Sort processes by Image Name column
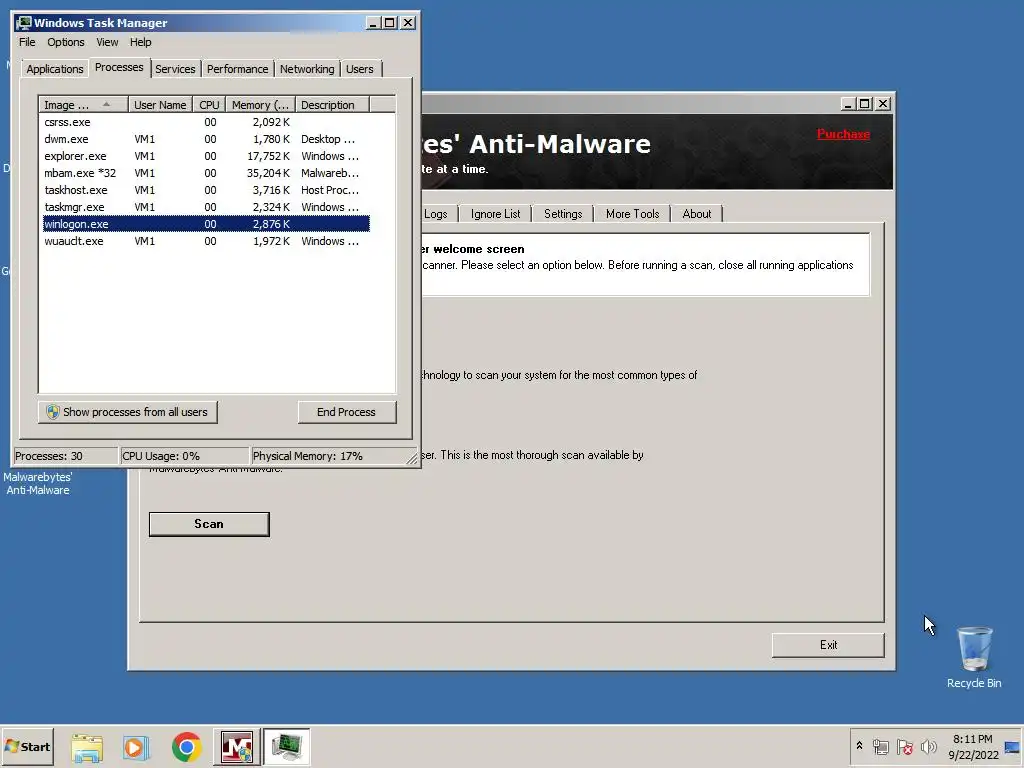 (83, 105)
